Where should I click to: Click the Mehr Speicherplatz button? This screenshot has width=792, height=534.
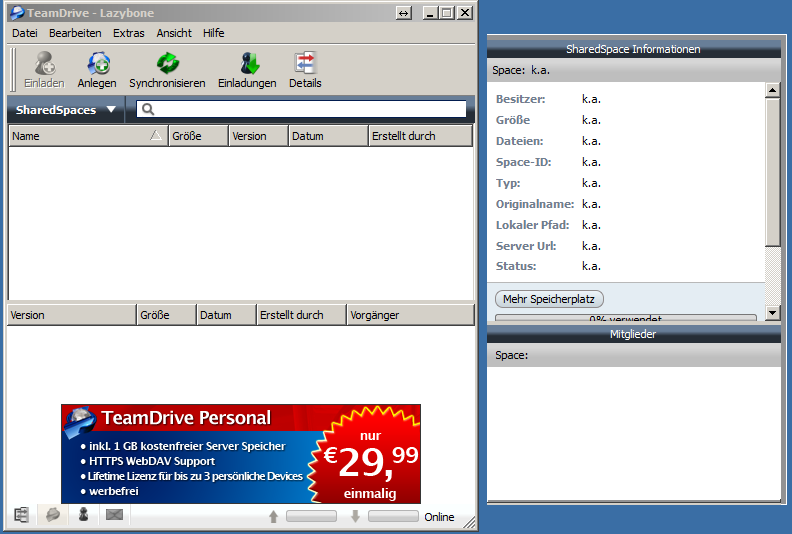click(x=549, y=299)
